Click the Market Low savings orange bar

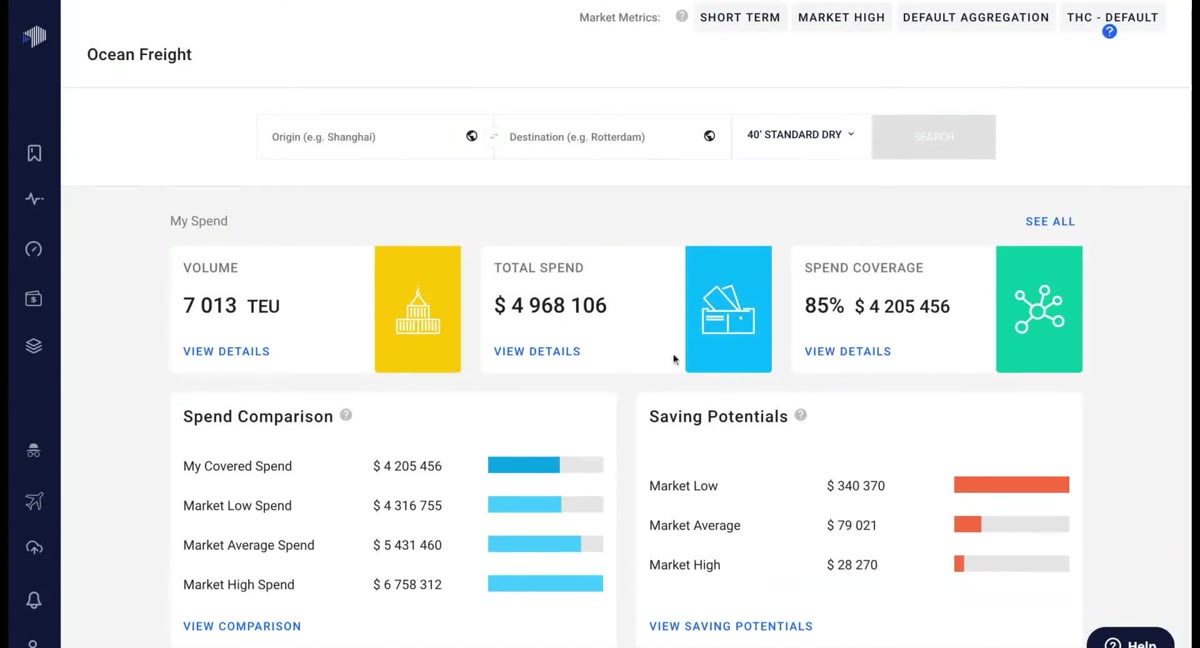pos(1012,485)
